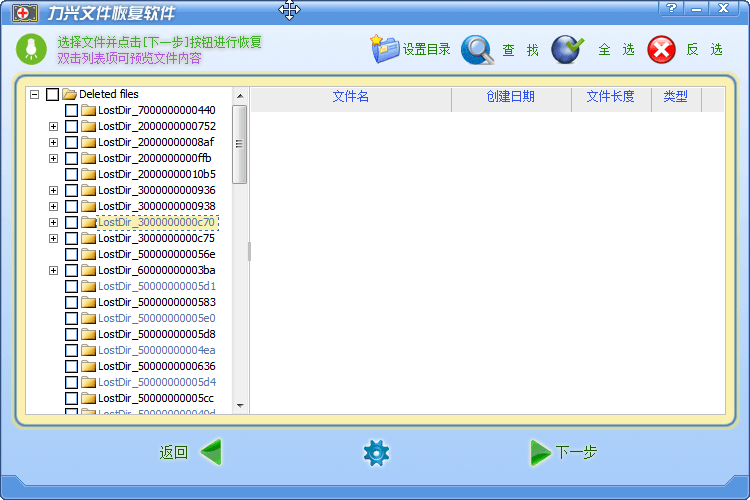This screenshot has height=500, width=750.
Task: Click the 下一步 next button label
Action: (x=576, y=453)
